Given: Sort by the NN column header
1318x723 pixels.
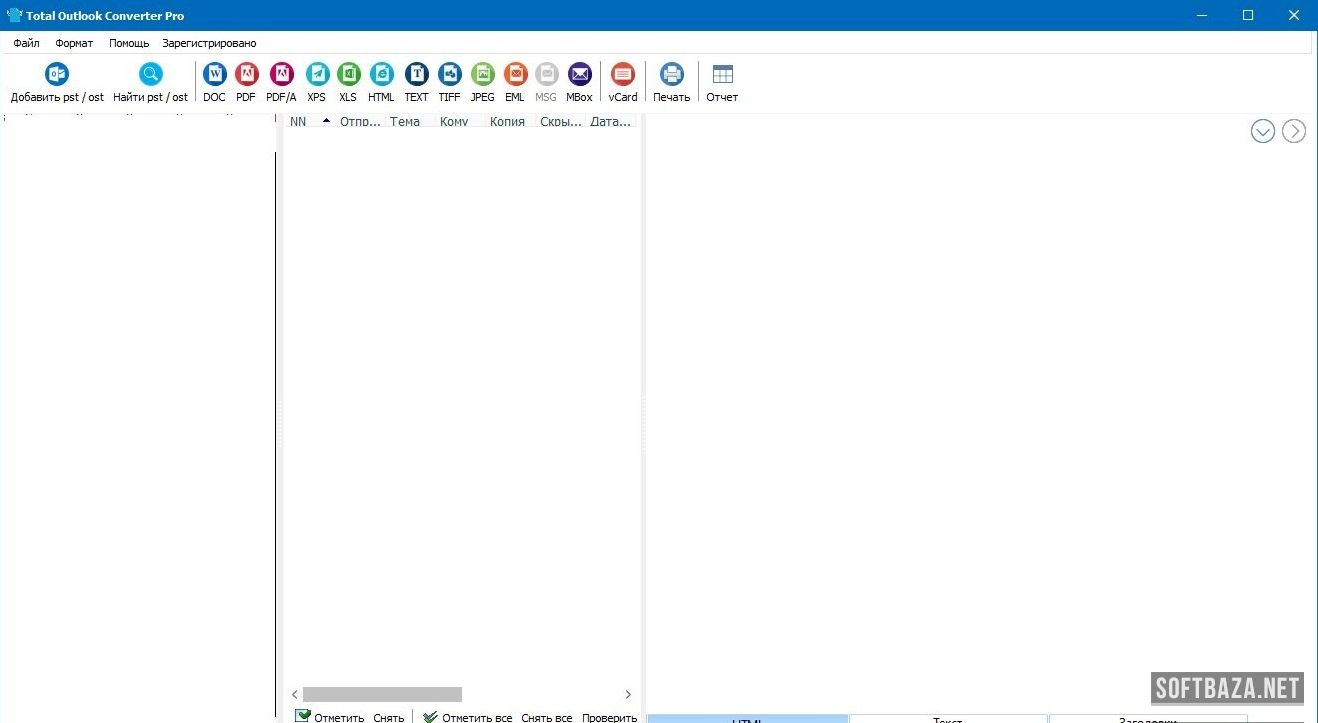Looking at the screenshot, I should click(298, 122).
